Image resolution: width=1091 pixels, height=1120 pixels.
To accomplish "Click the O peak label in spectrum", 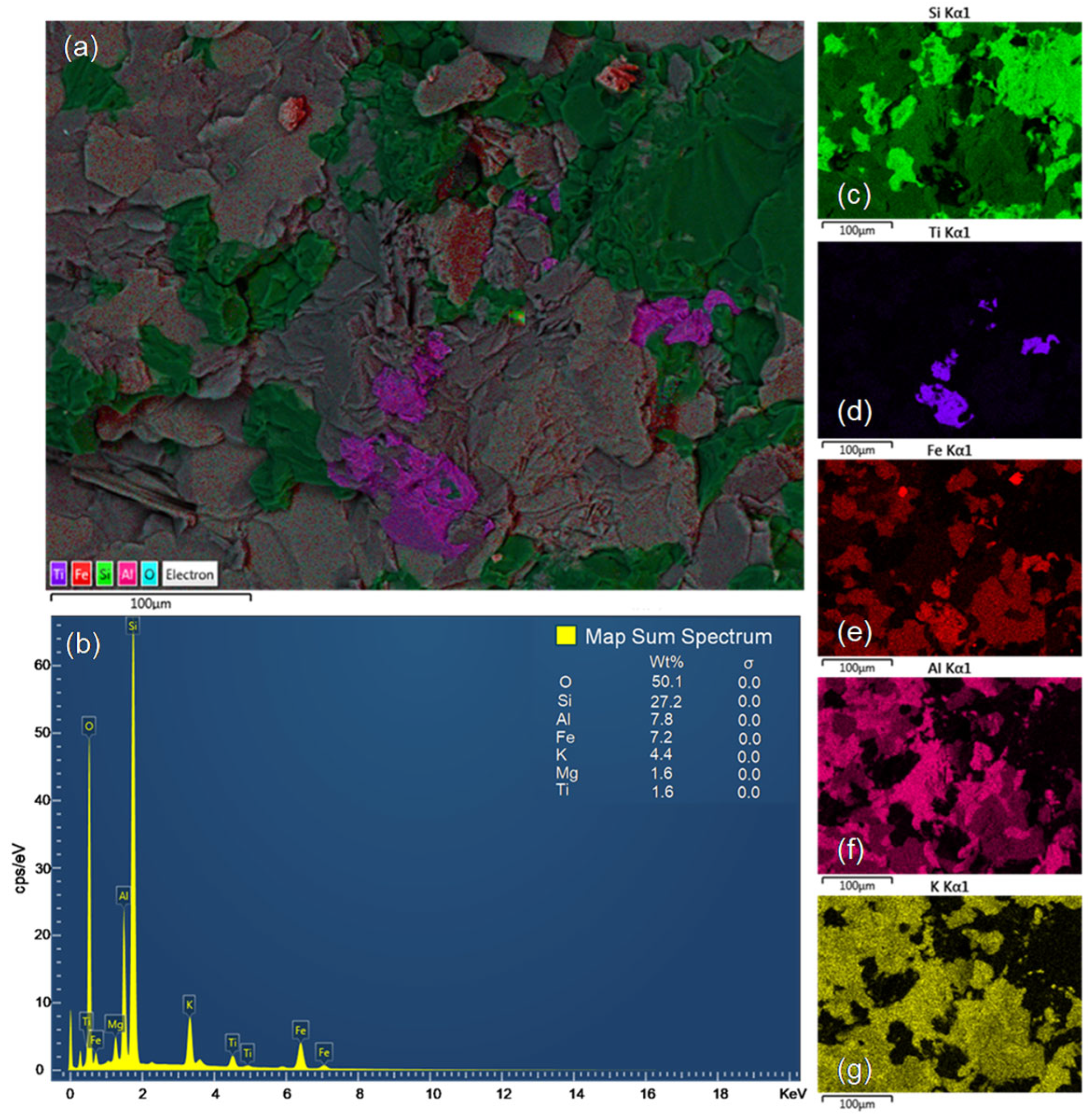I will pyautogui.click(x=89, y=726).
